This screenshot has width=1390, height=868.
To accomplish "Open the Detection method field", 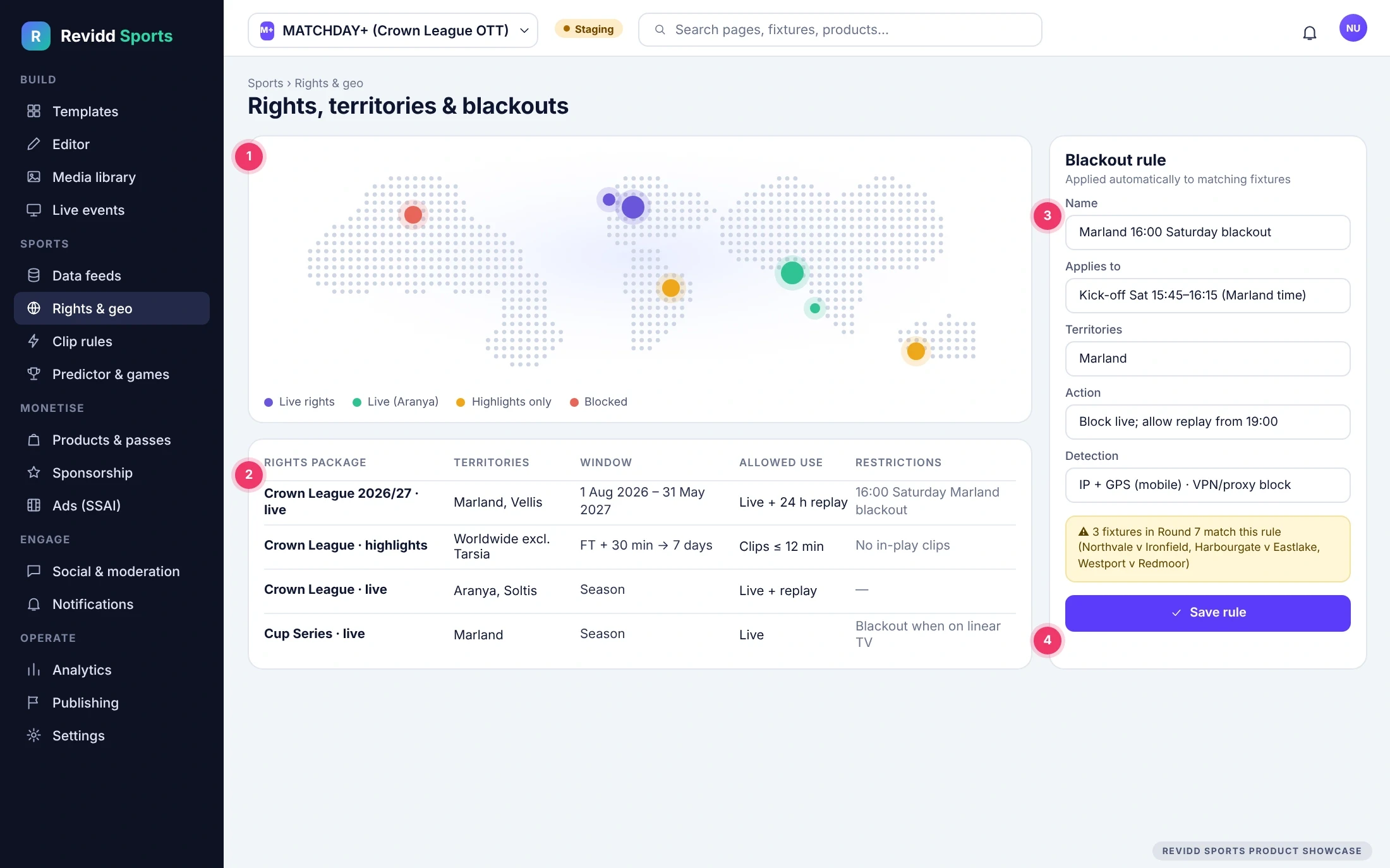I will pyautogui.click(x=1207, y=485).
